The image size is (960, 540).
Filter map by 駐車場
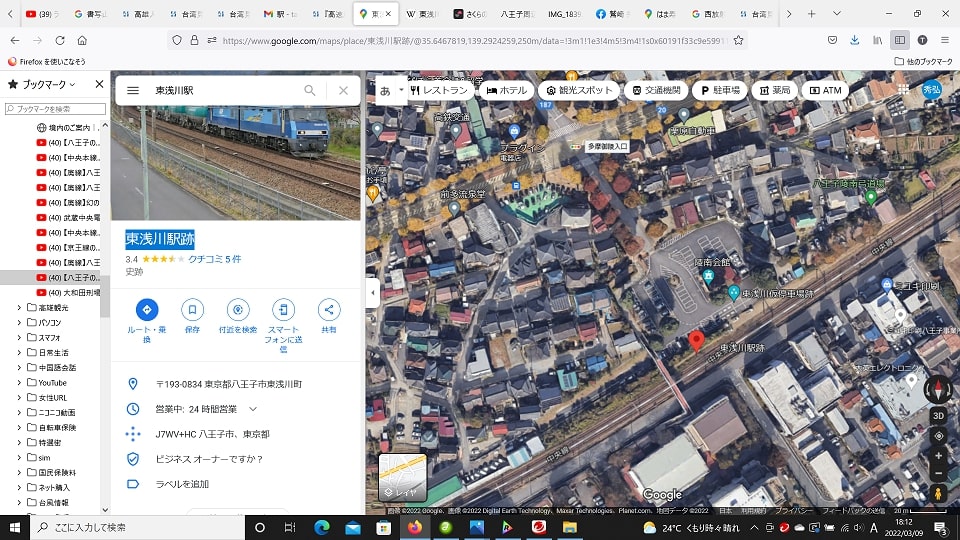tap(720, 90)
